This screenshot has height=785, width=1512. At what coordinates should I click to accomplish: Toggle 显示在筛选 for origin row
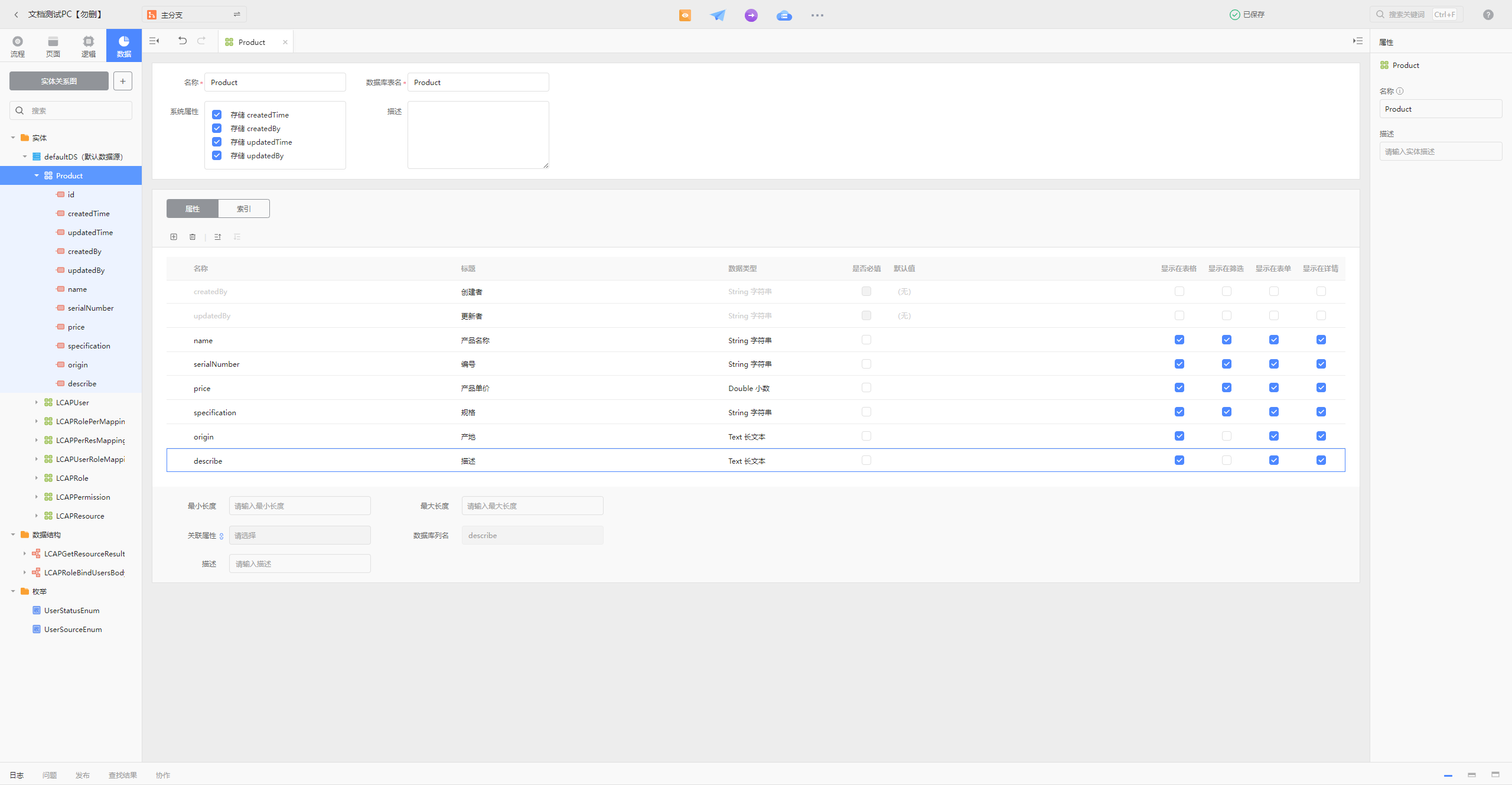coord(1227,436)
